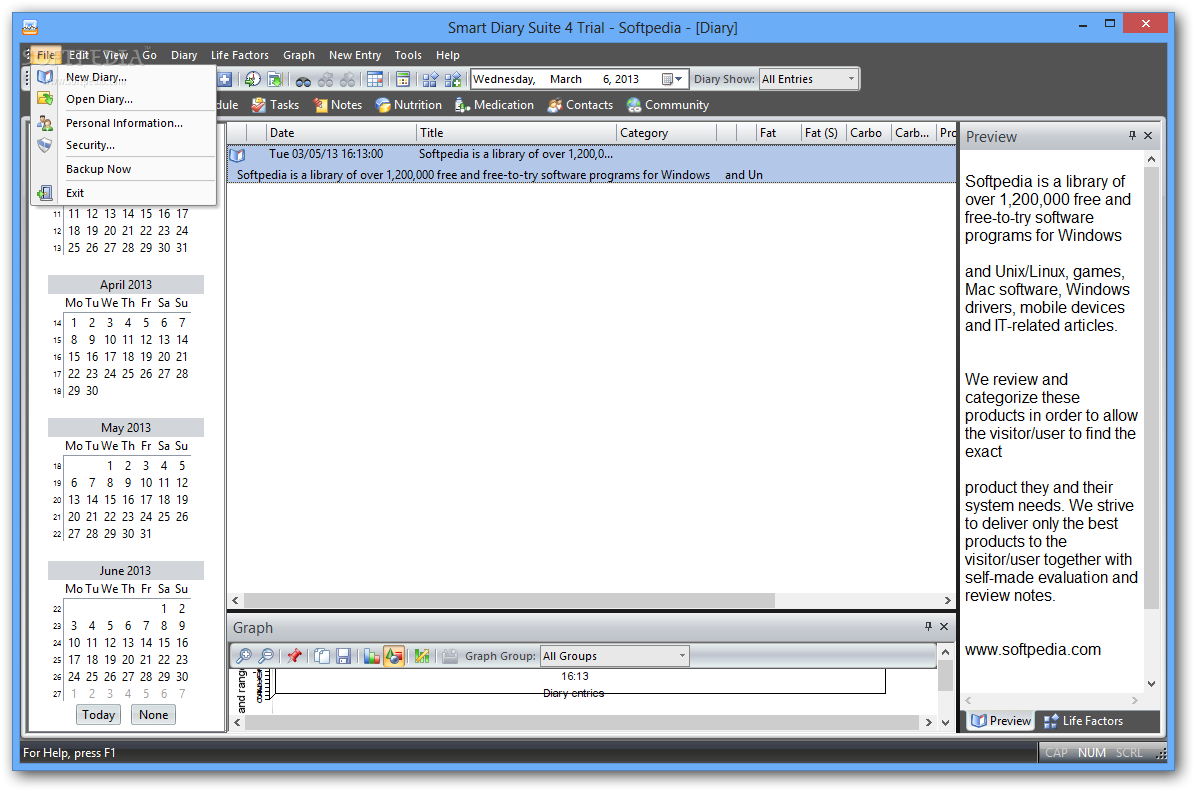Click the Carbo column header
Viewport: 1195px width, 791px height.
[868, 133]
